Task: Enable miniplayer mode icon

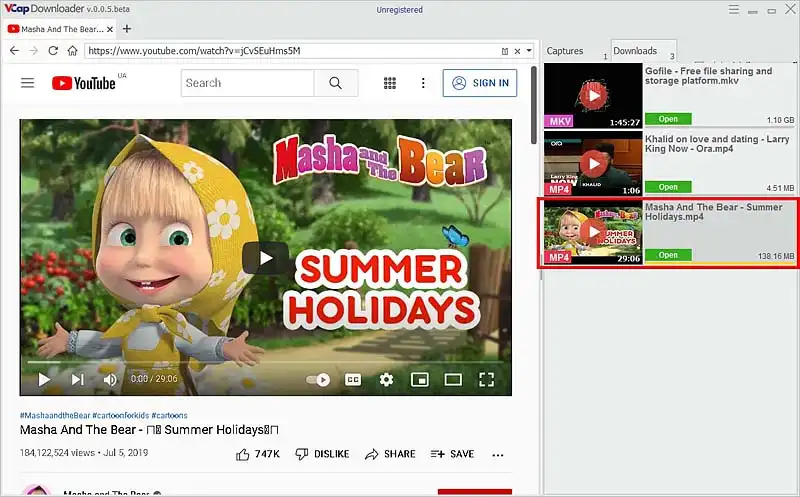Action: coord(419,380)
